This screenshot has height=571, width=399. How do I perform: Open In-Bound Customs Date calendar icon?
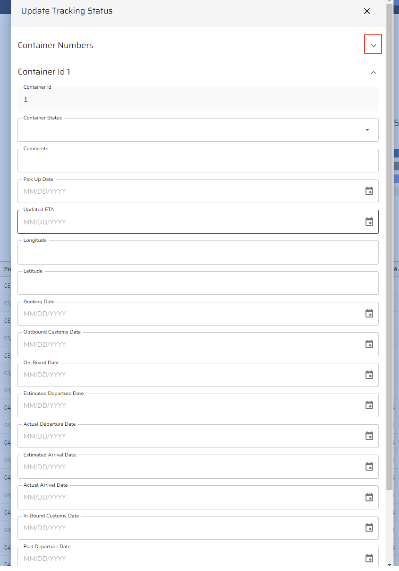[369, 527]
